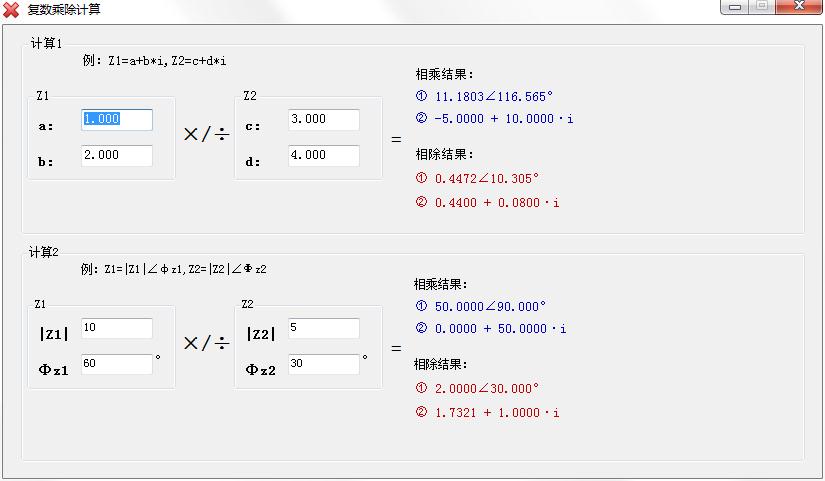Screen dimensions: 825x481
Task: Click the ×/÷ operator symbol in 计算1
Action: 206,135
